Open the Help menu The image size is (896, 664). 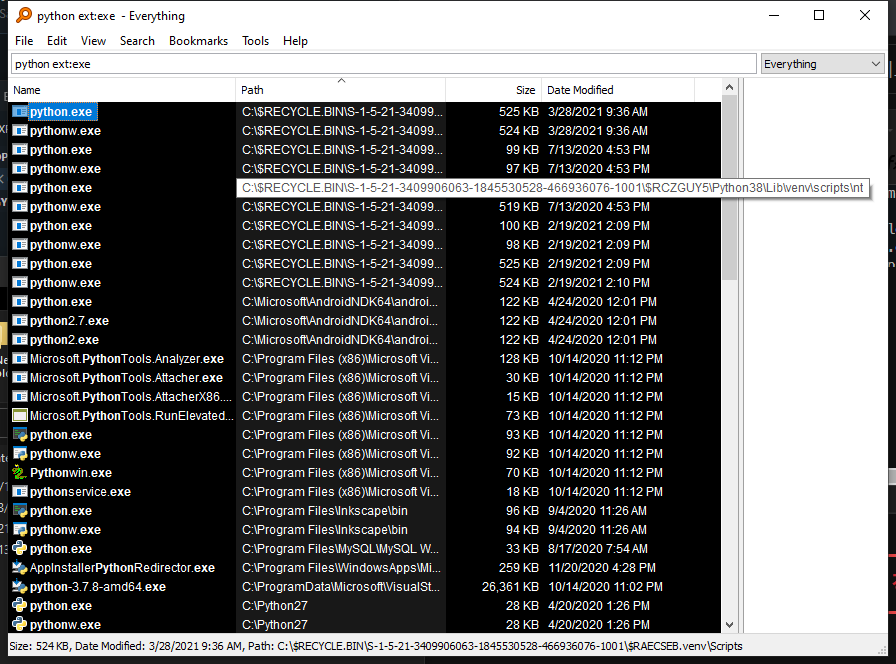295,41
